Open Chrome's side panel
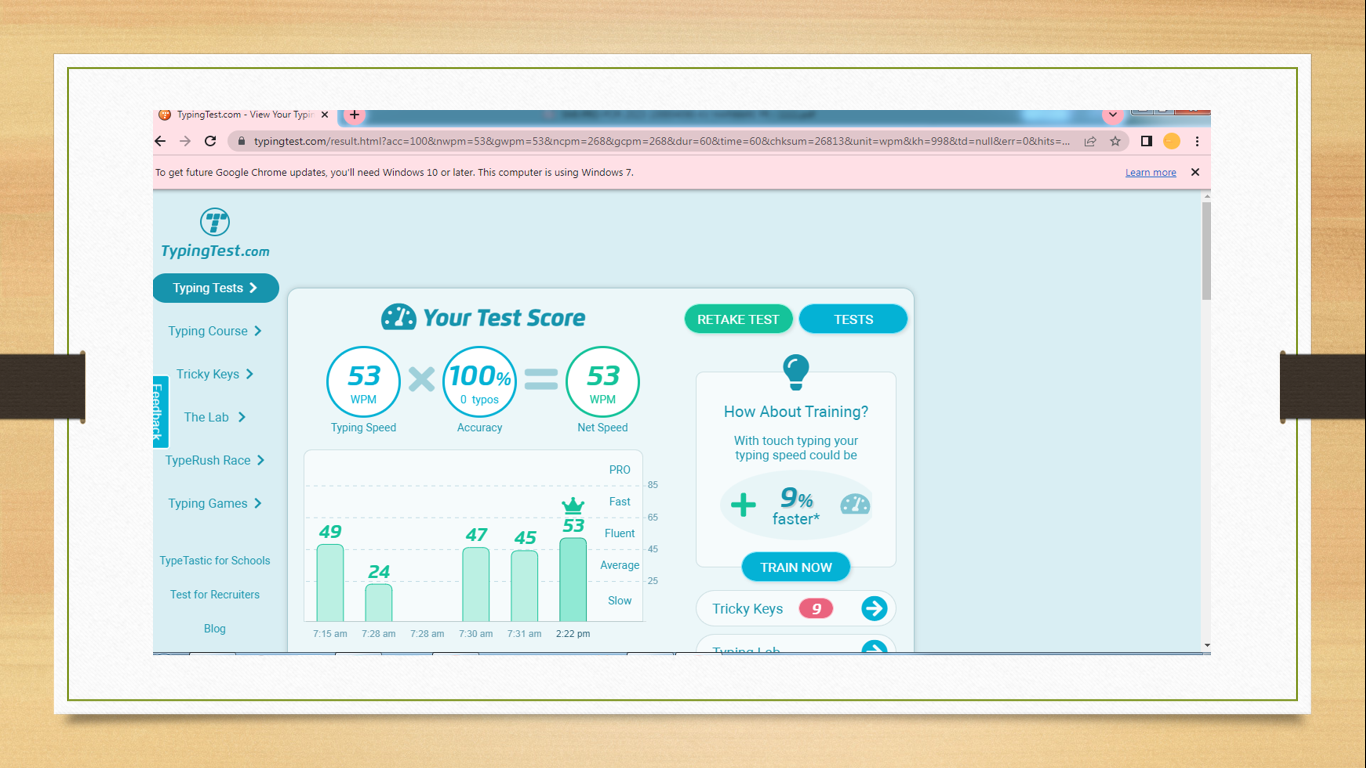 coord(1146,142)
